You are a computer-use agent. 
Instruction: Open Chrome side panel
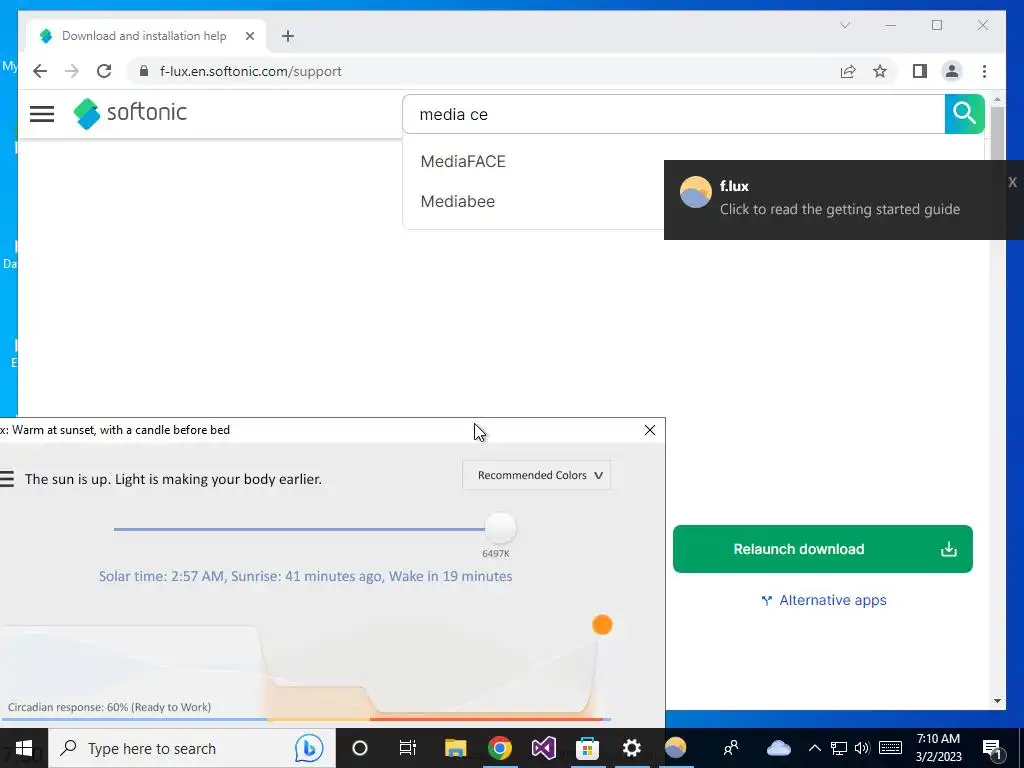click(x=920, y=71)
